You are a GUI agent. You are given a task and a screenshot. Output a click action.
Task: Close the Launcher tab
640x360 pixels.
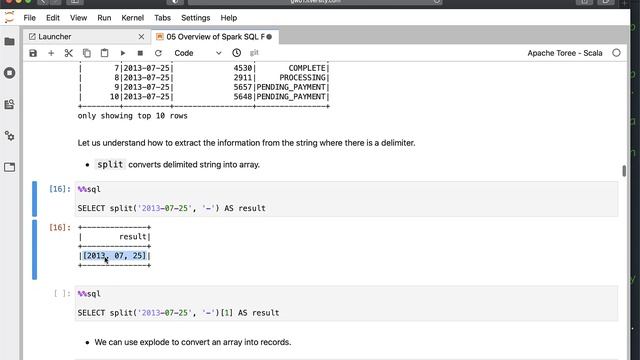pyautogui.click(x=141, y=37)
